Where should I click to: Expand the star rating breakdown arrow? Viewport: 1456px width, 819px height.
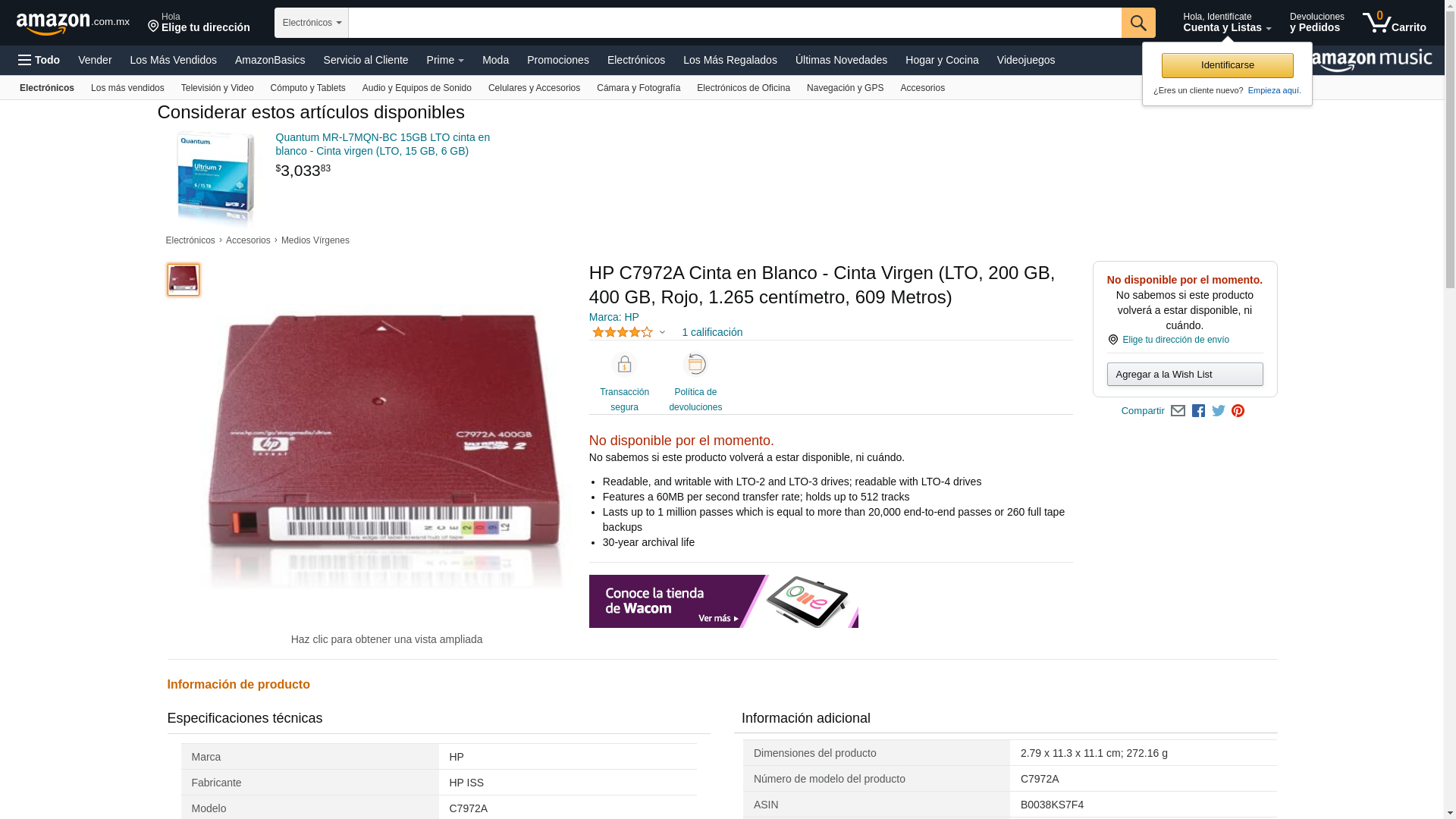tap(662, 332)
